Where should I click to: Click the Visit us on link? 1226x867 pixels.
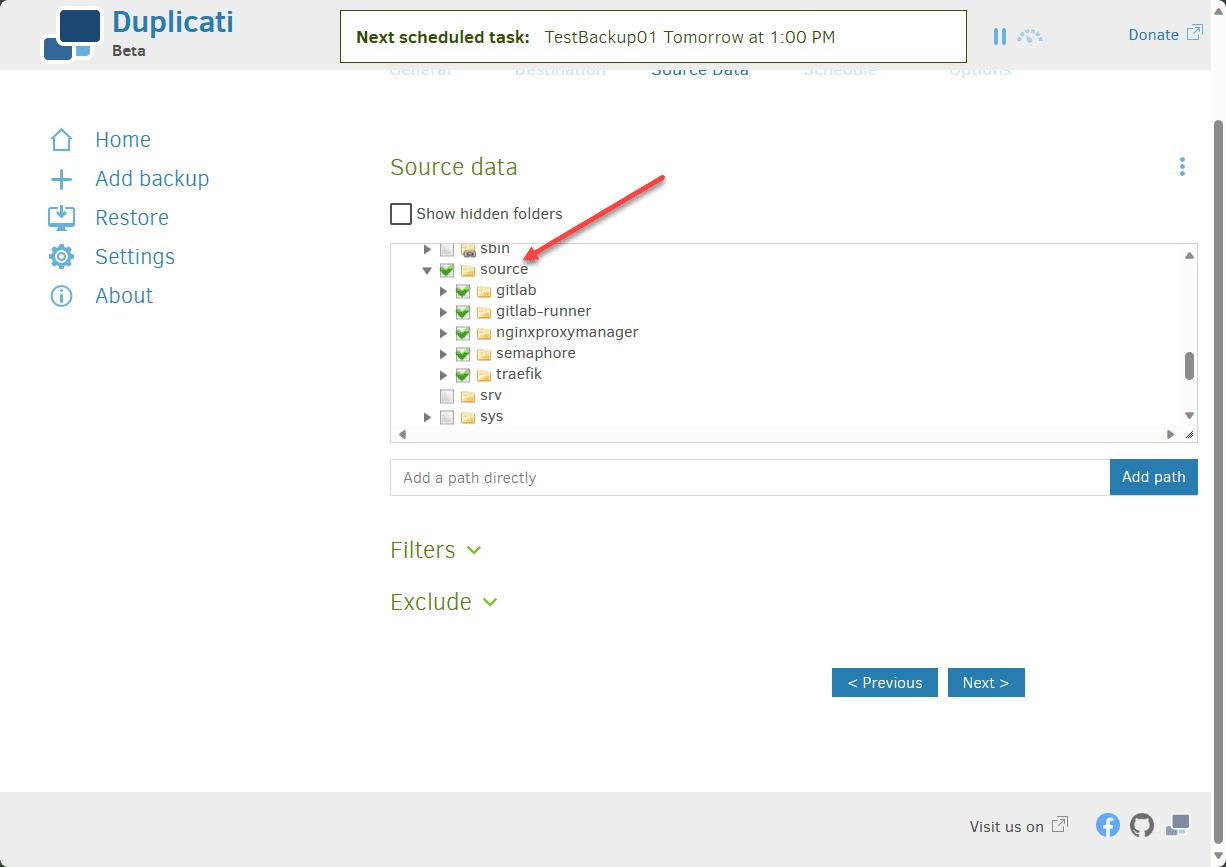coord(1018,826)
